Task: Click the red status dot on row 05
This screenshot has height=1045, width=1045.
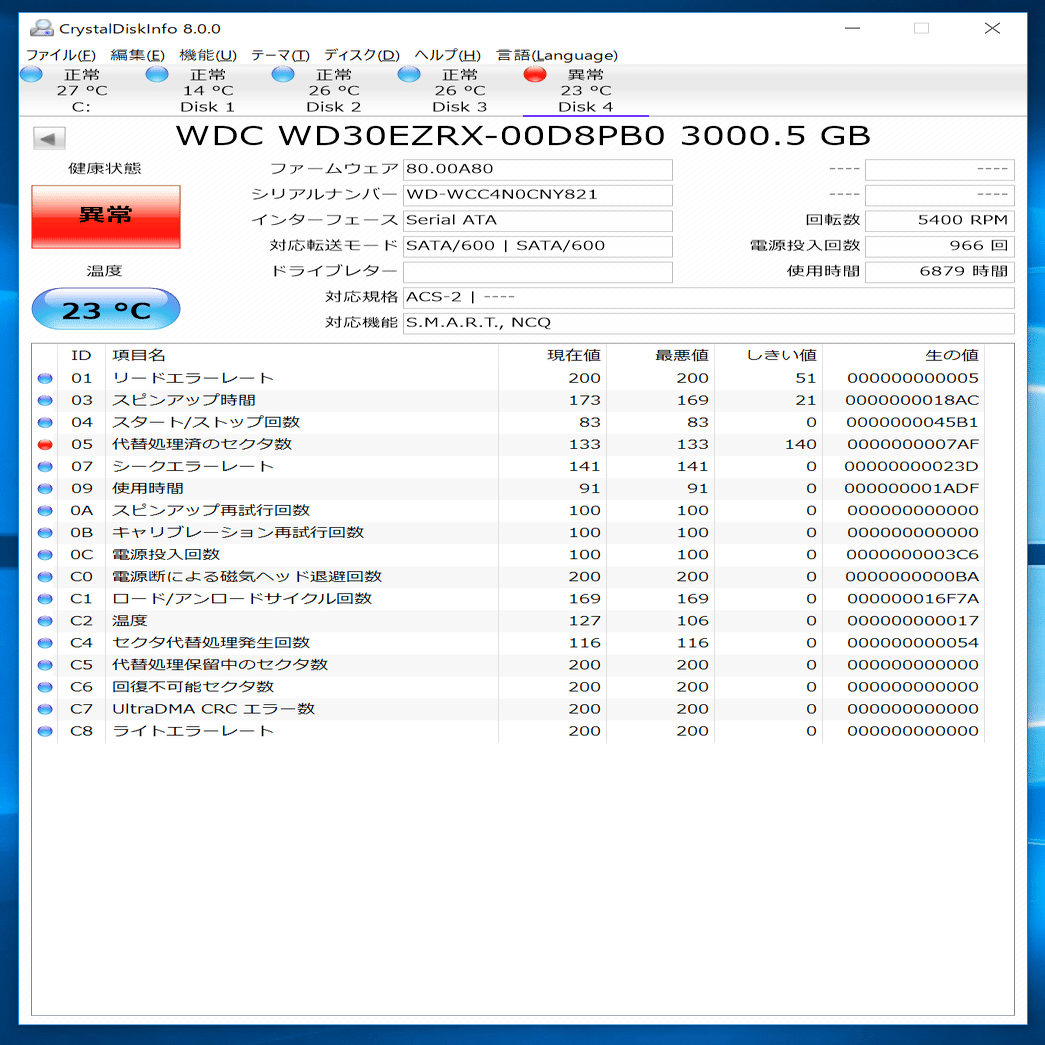Action: coord(45,445)
